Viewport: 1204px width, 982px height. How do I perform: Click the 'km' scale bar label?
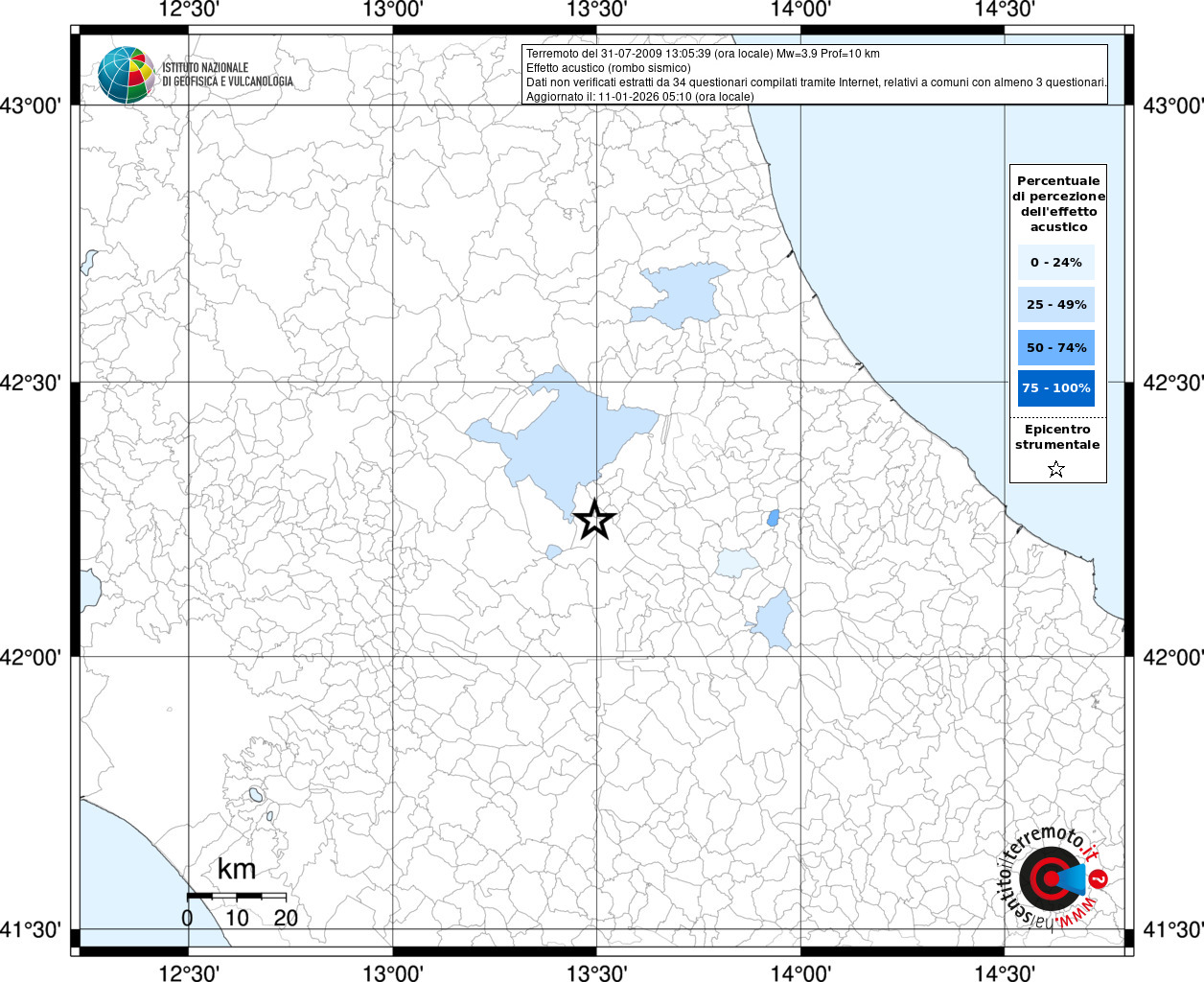[236, 869]
